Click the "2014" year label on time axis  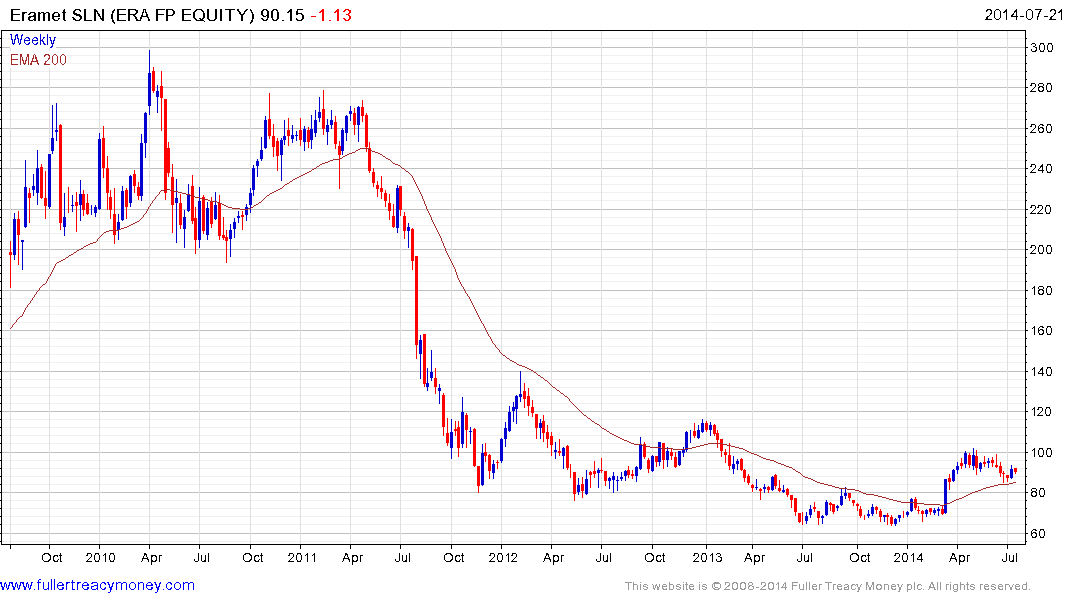click(x=908, y=557)
